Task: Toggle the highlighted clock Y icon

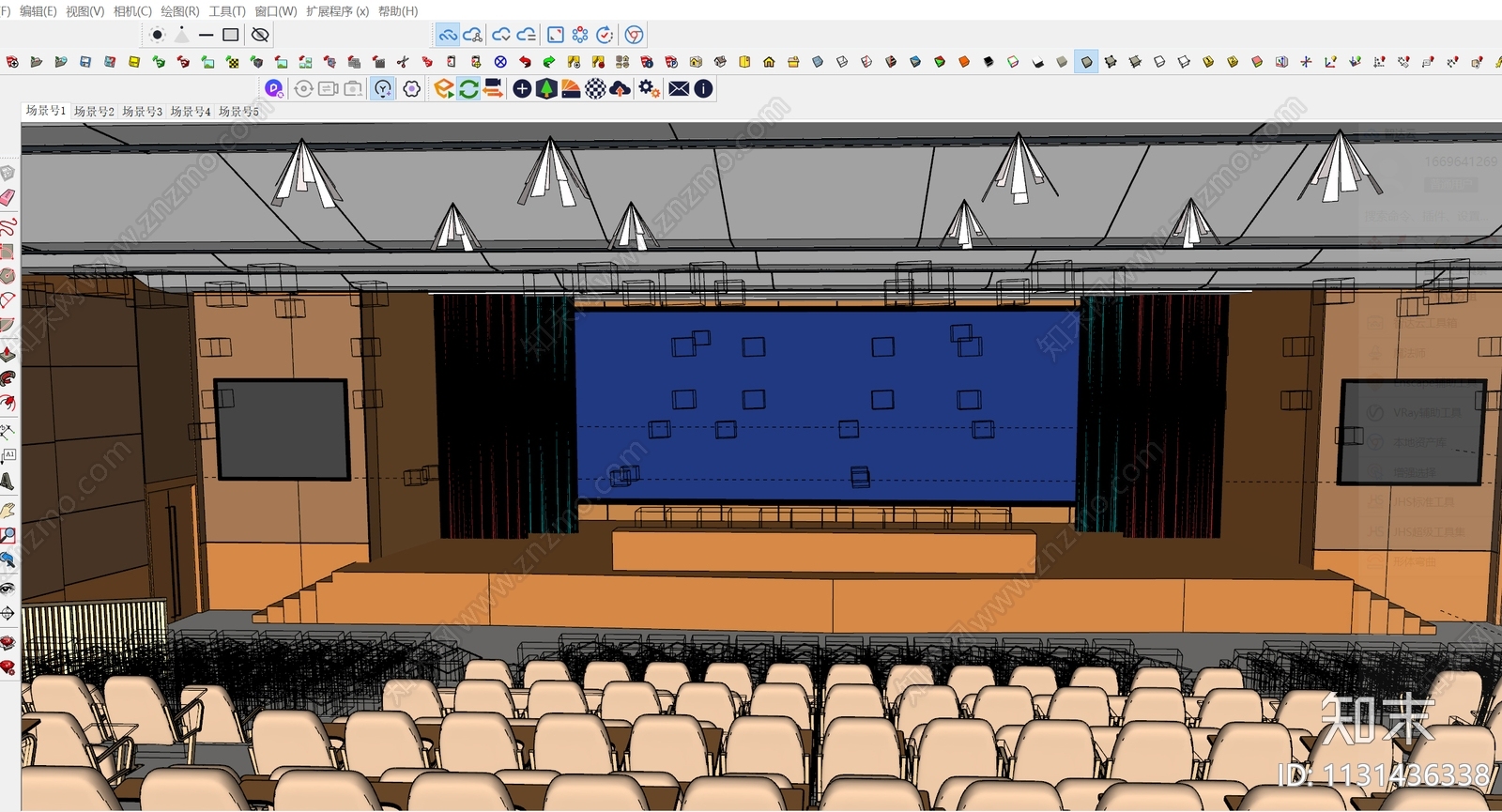Action: coord(383,88)
